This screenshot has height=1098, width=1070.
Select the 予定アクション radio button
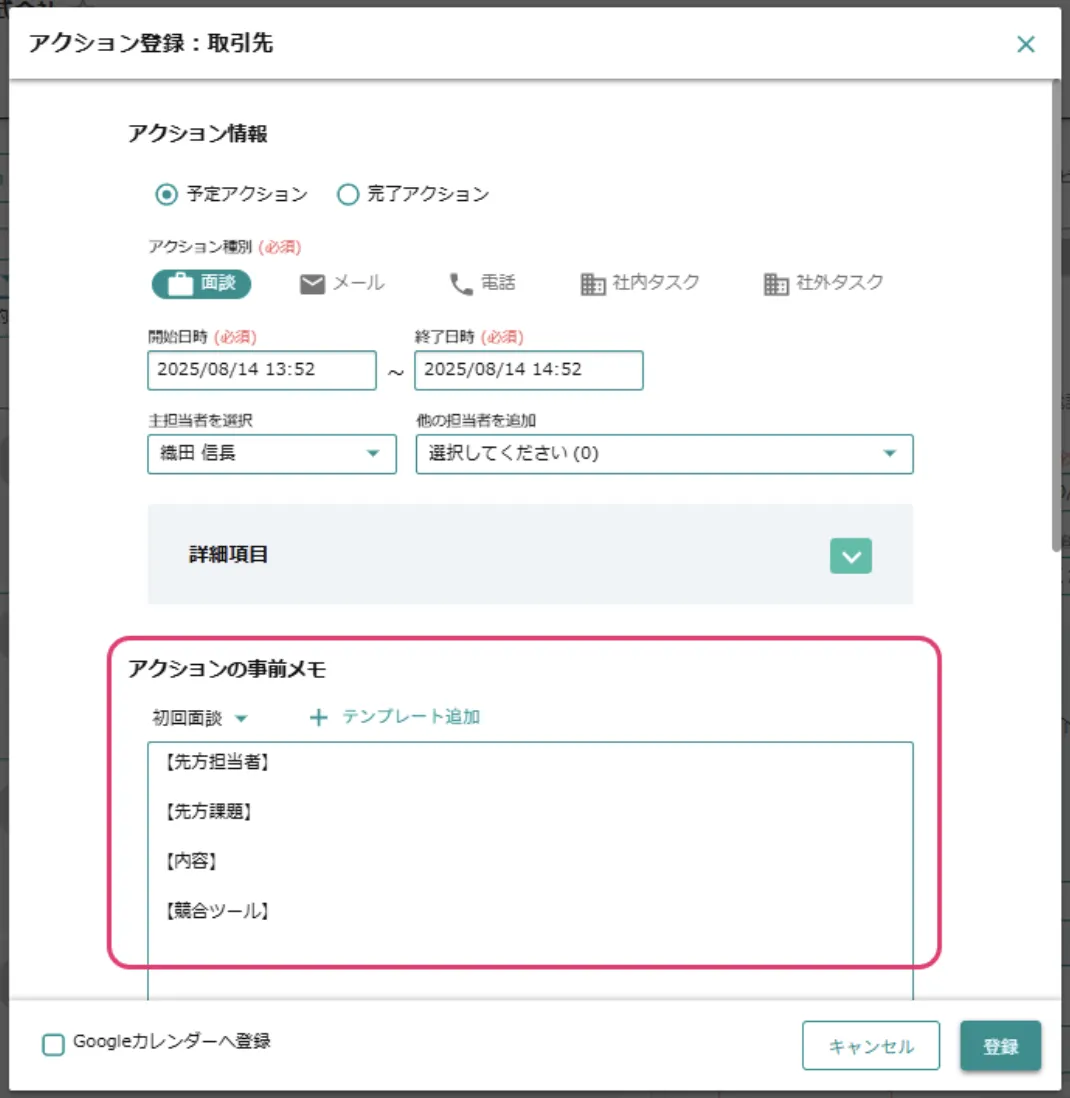[x=166, y=195]
